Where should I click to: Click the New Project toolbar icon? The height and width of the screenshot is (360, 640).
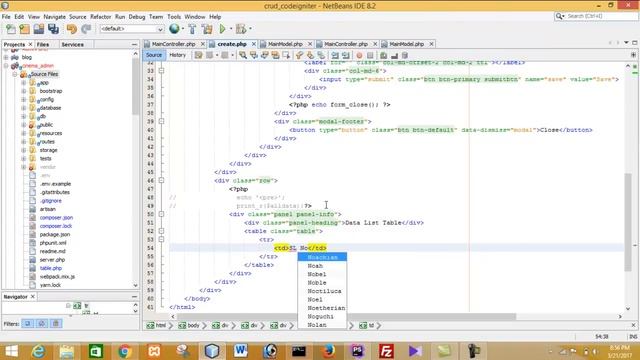tap(24, 29)
